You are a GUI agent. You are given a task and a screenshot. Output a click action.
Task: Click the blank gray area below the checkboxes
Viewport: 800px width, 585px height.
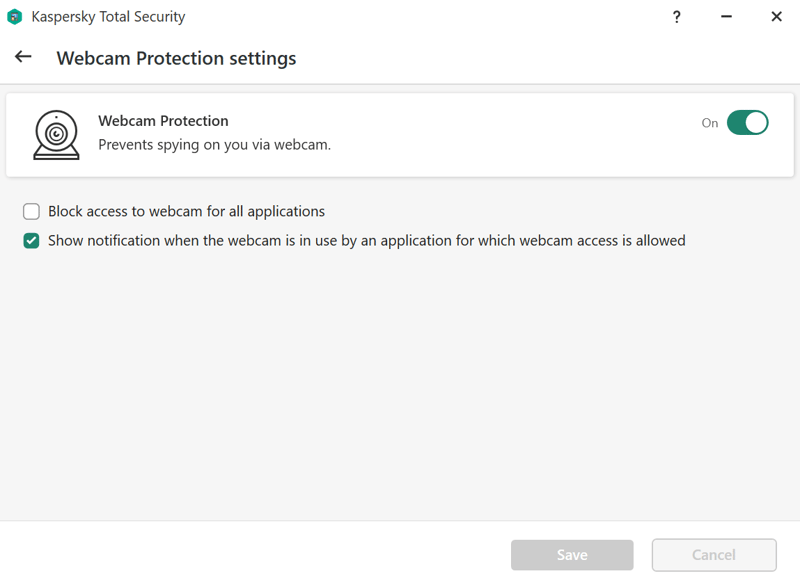click(x=400, y=383)
